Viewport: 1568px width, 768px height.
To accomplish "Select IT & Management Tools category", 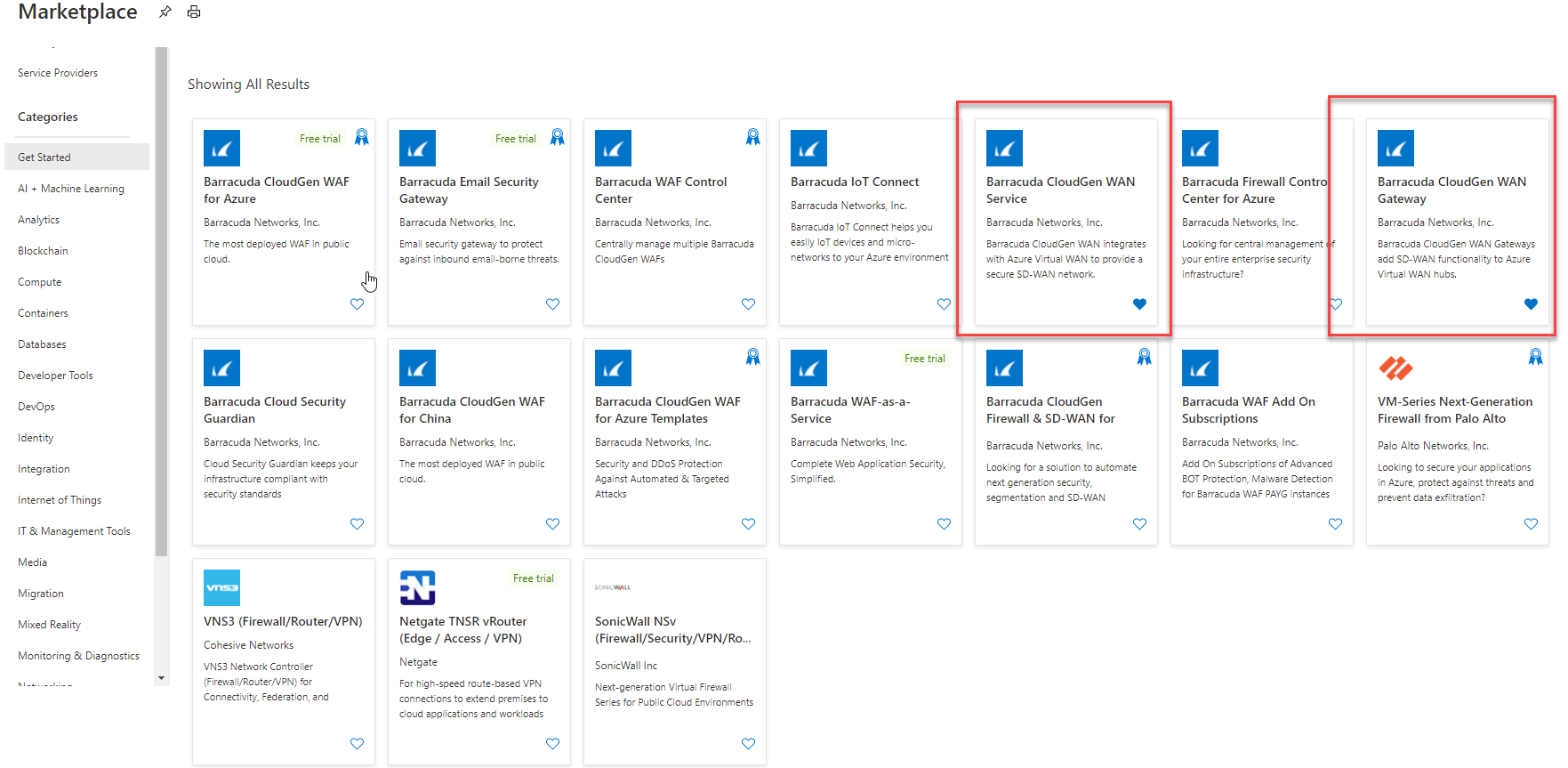I will click(74, 531).
